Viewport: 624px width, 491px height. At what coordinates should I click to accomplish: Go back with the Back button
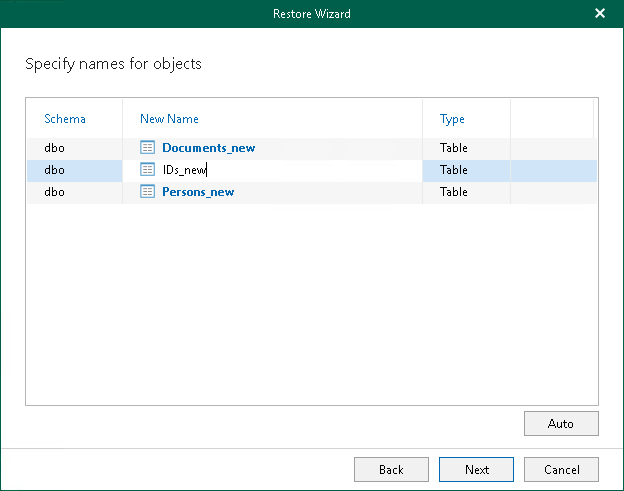tap(391, 469)
